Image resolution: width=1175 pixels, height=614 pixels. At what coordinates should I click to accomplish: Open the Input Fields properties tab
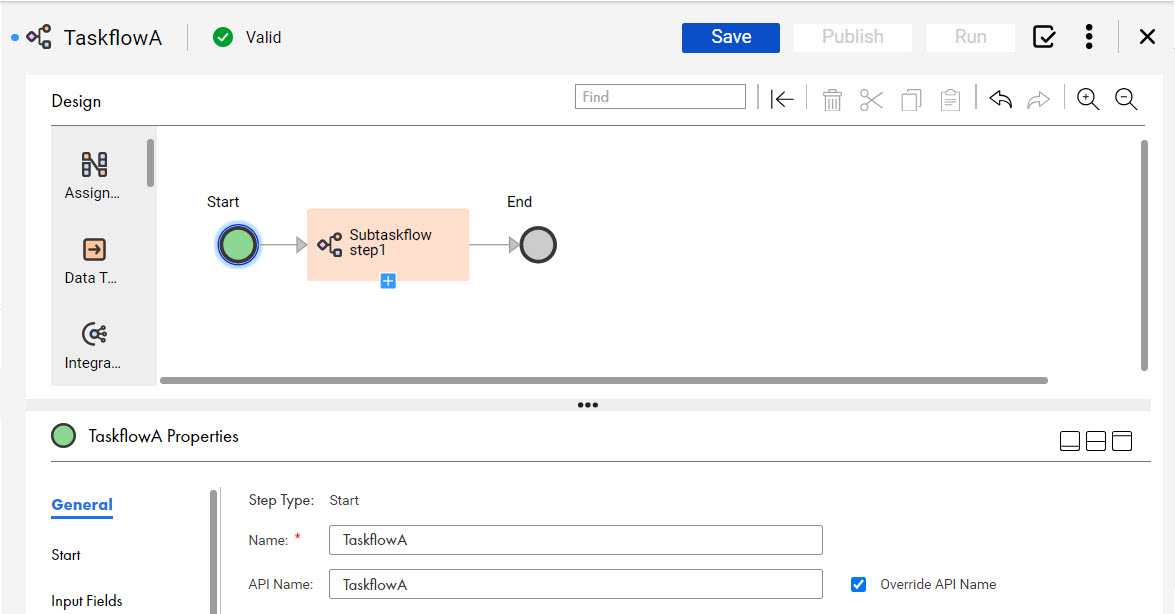86,601
